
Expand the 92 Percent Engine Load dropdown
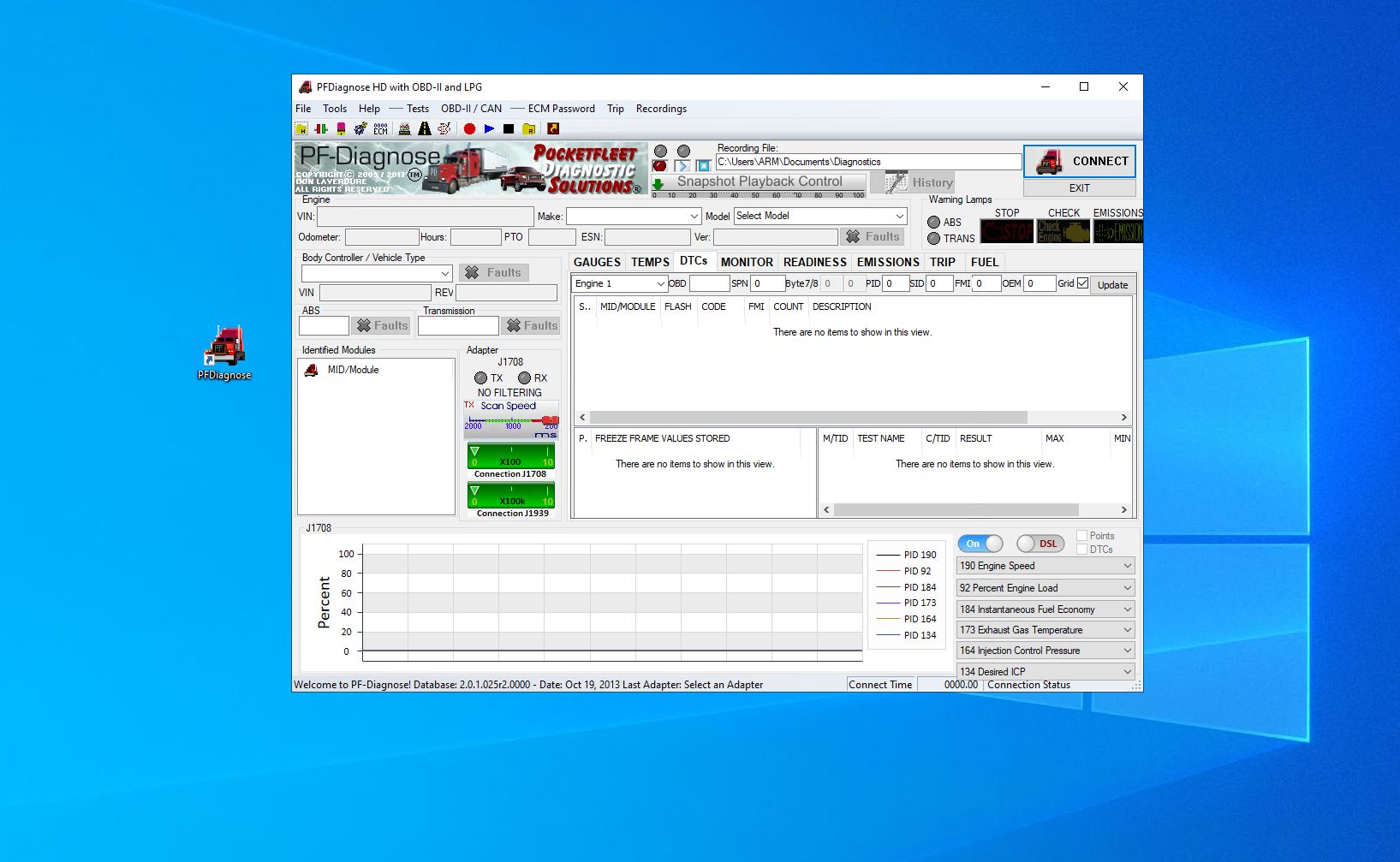1046,588
